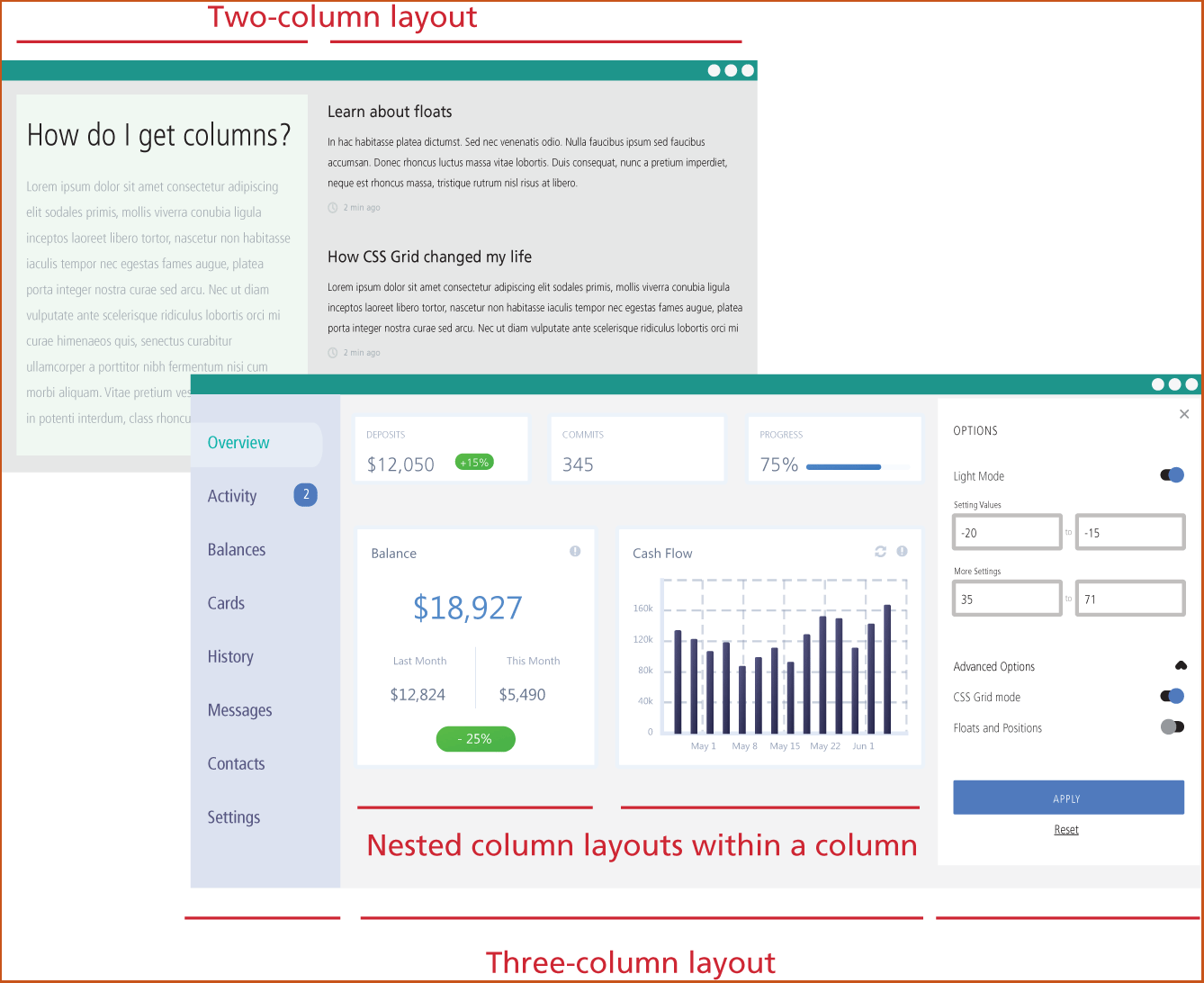Click the clock icon under How CSS Grid article
The image size is (1204, 983).
click(x=333, y=353)
